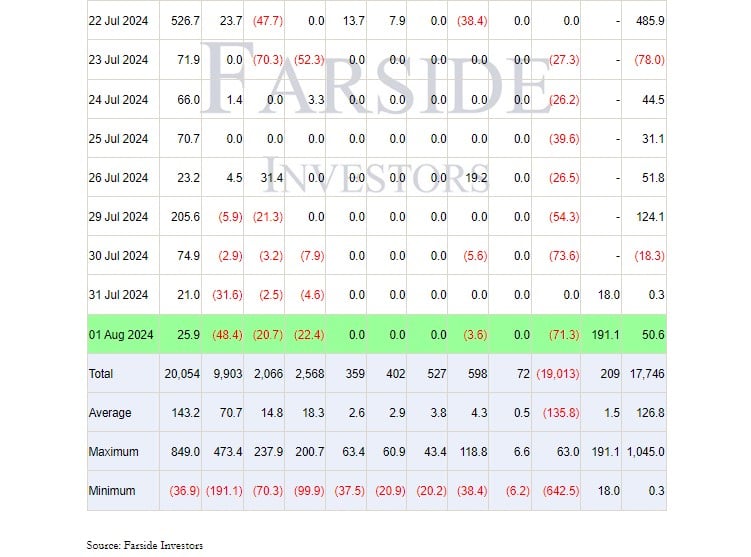
Task: Click the Total row label
Action: 102,373
